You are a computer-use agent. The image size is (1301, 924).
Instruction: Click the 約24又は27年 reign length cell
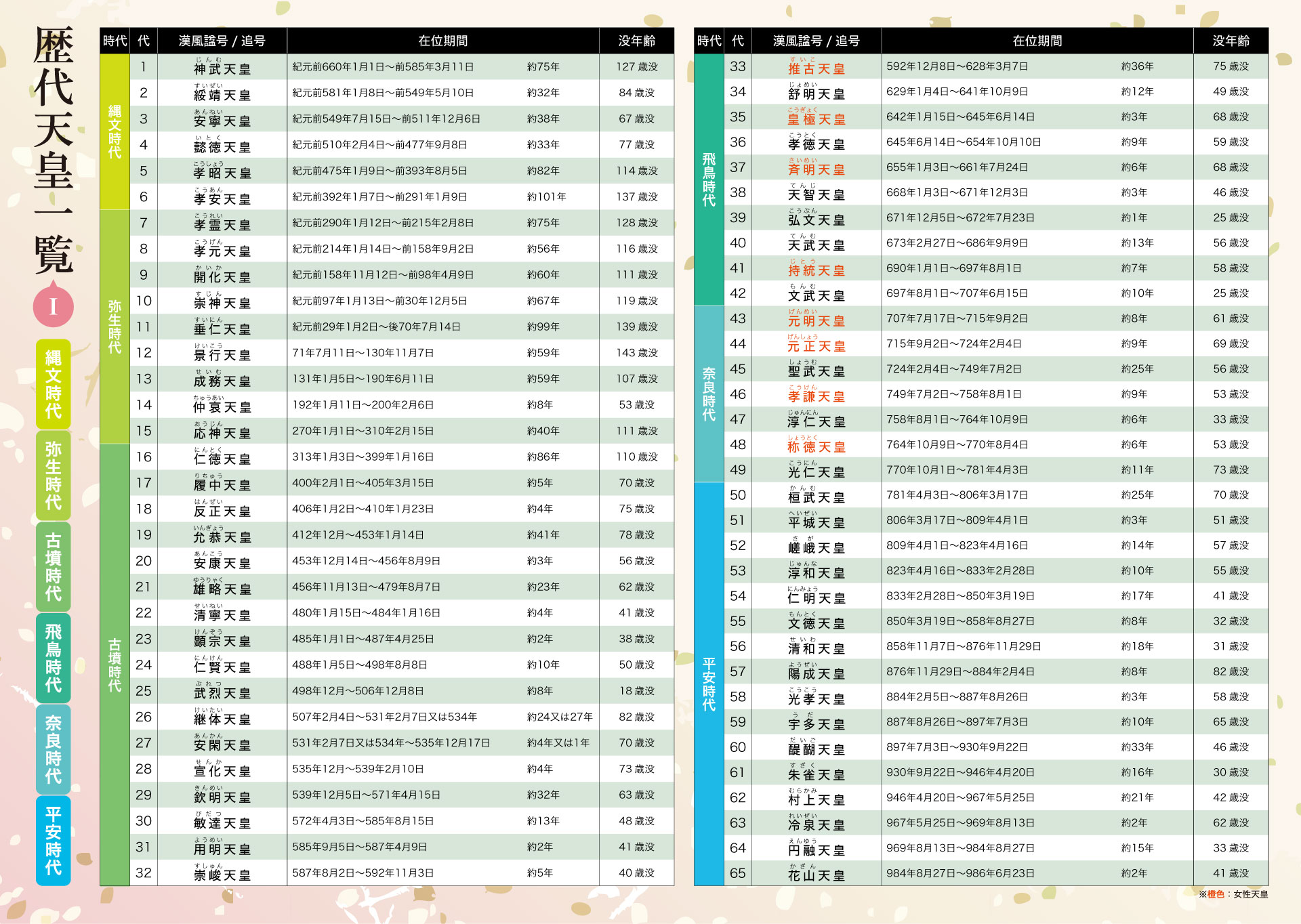(x=560, y=717)
